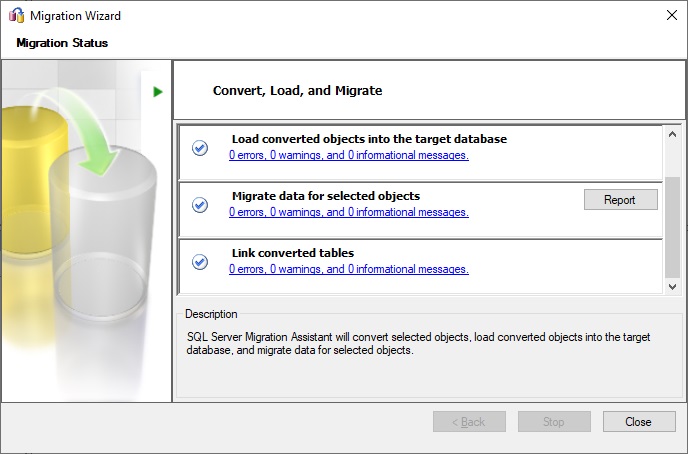
Task: Click the Migration Wizard app icon
Action: (x=16, y=15)
